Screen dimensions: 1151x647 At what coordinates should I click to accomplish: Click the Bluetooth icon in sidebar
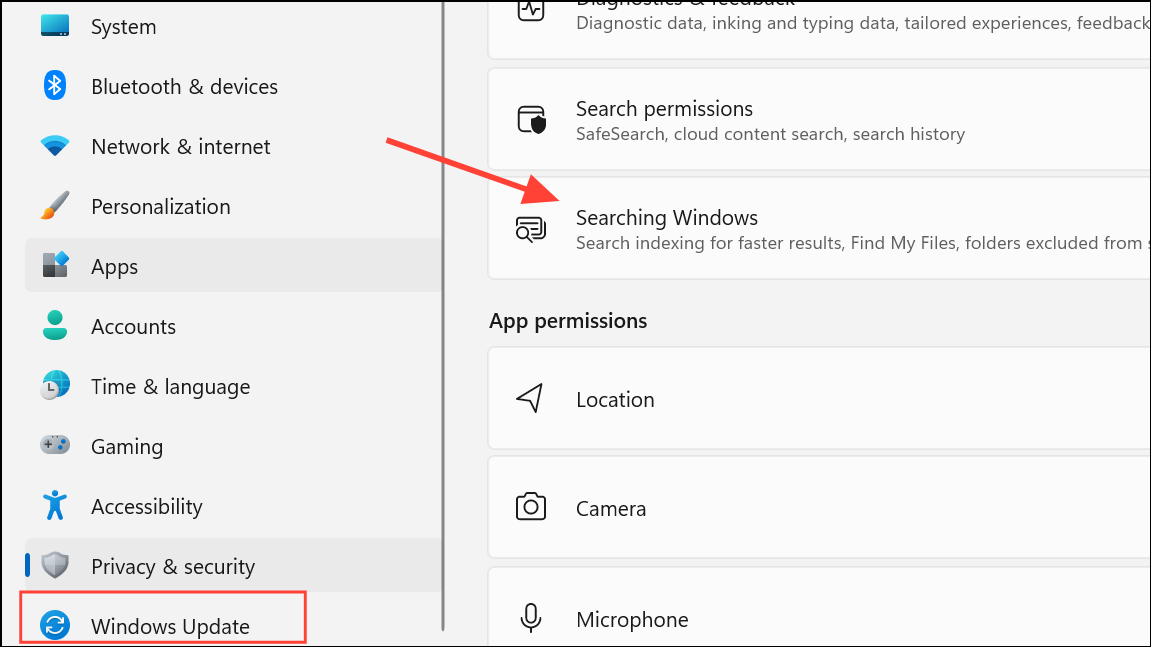click(55, 86)
